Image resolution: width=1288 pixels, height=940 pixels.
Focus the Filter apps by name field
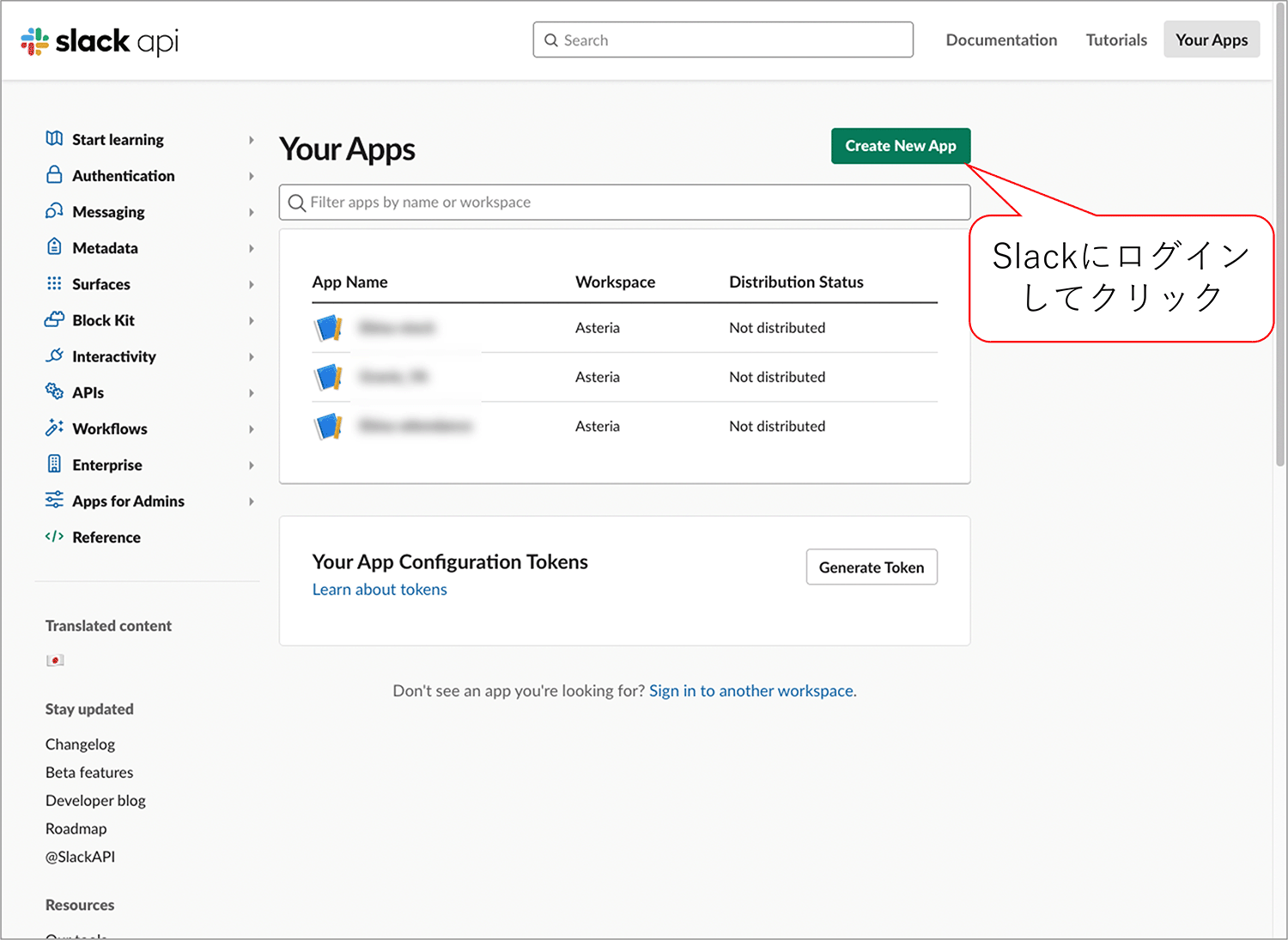(x=625, y=203)
